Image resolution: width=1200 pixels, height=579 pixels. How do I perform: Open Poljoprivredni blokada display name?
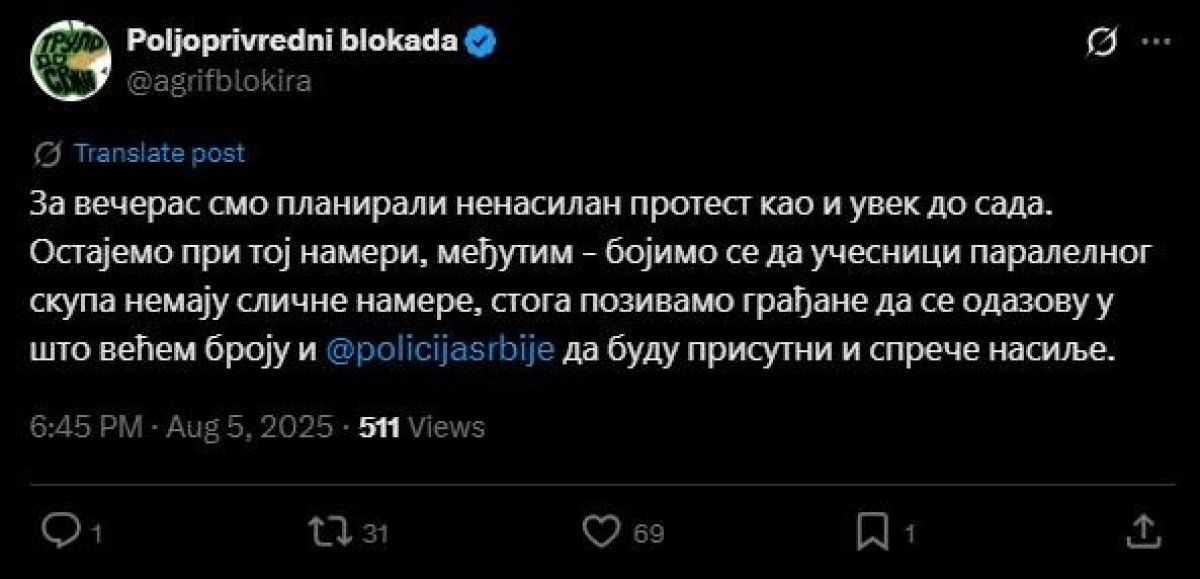tap(293, 41)
